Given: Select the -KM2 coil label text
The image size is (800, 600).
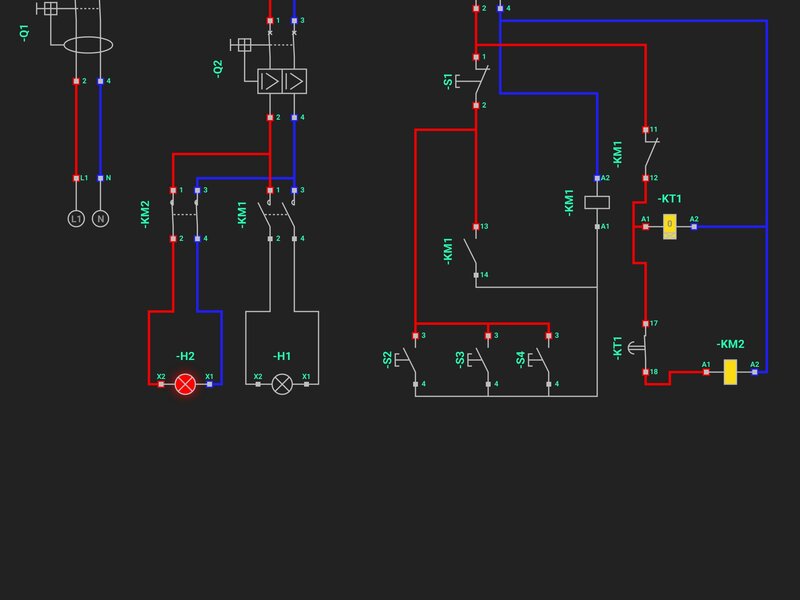Looking at the screenshot, I should point(730,344).
